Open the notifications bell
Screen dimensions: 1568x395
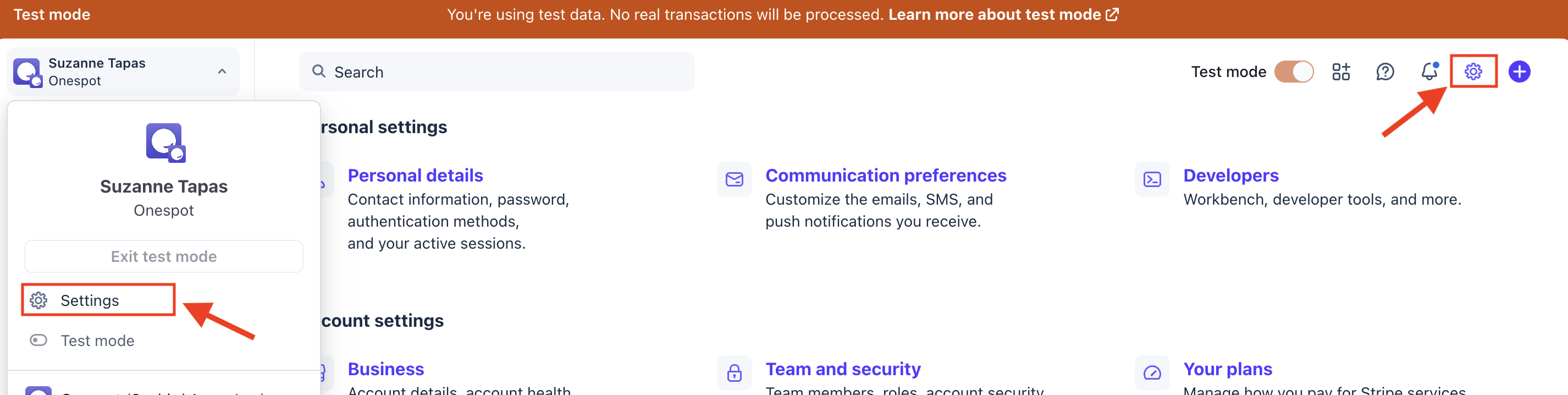coord(1429,72)
